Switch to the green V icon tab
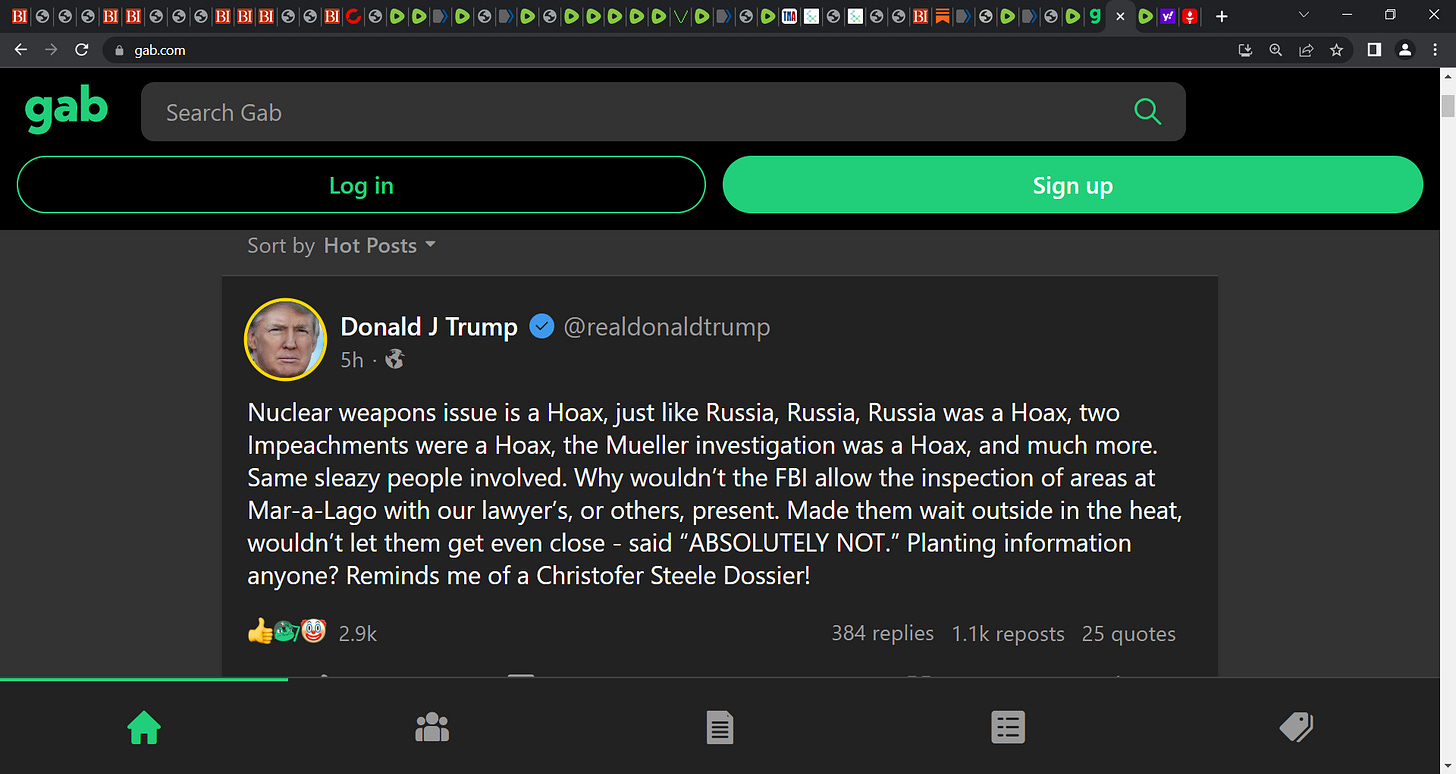The image size is (1456, 774). pyautogui.click(x=681, y=17)
